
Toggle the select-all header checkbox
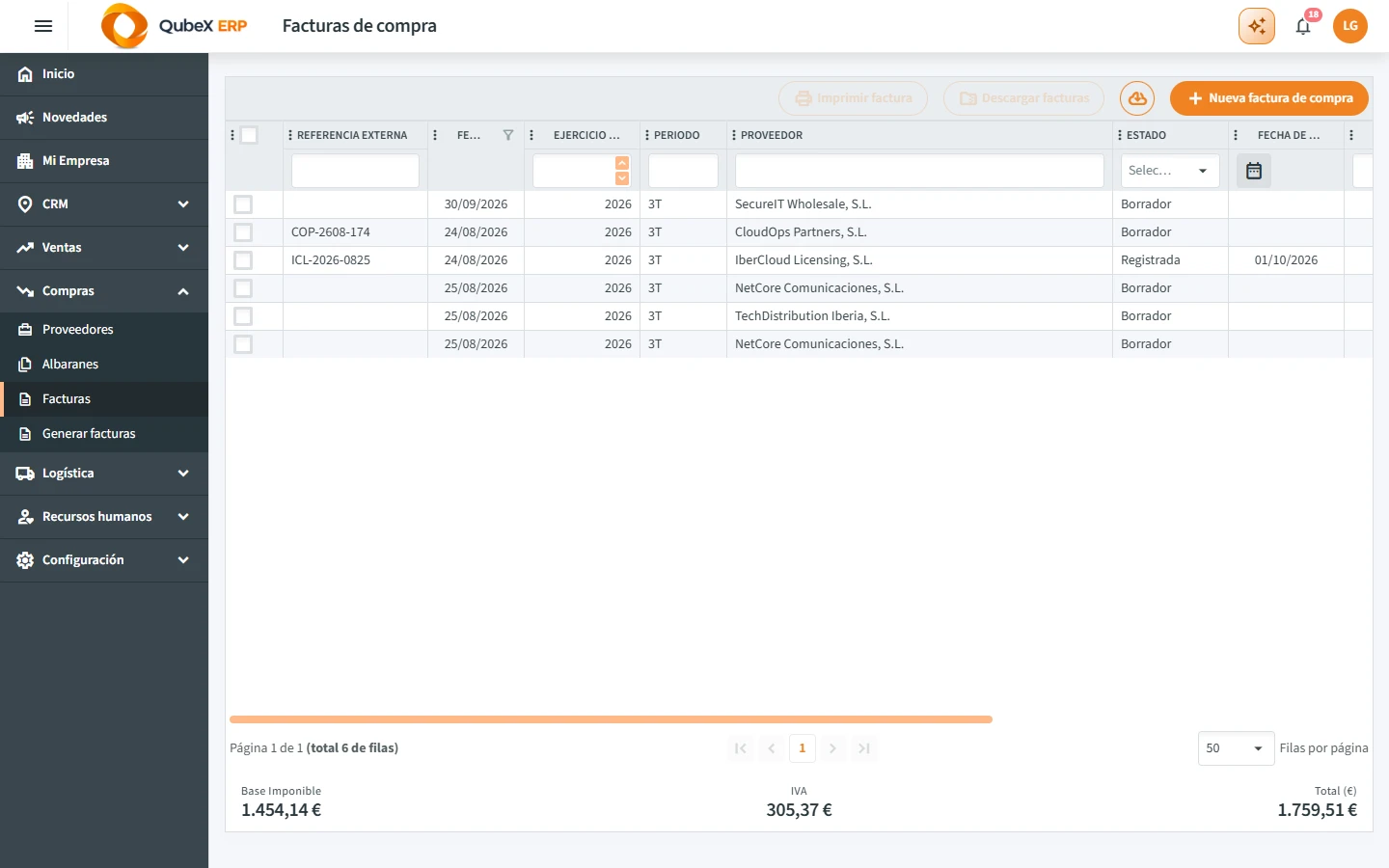coord(249,135)
